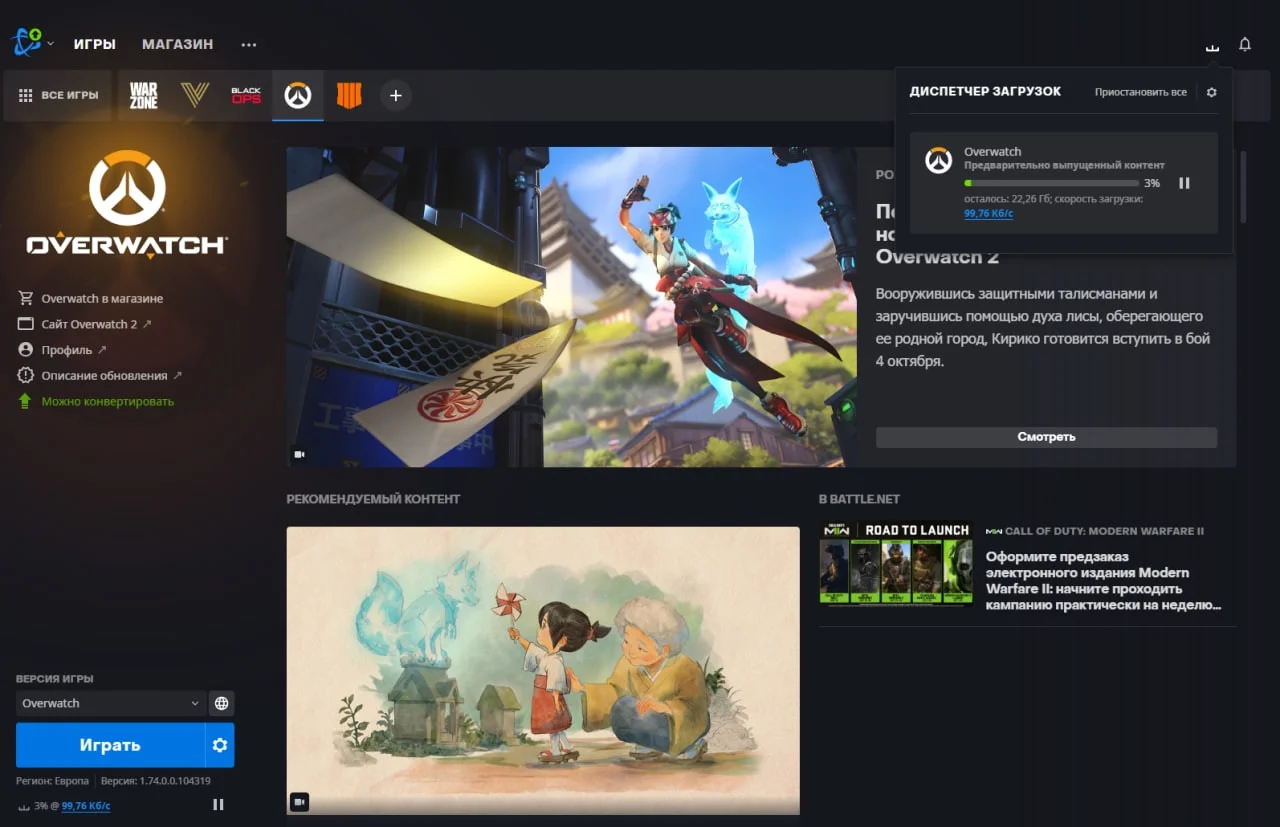Image resolution: width=1280 pixels, height=827 pixels.
Task: Pause the Overwatch download in manager
Action: [1184, 183]
